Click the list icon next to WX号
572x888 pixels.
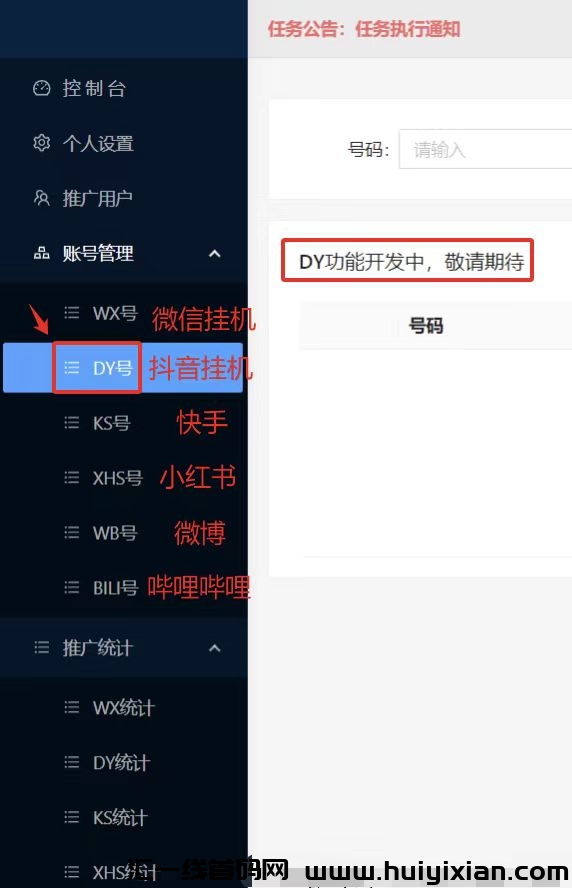tap(71, 313)
